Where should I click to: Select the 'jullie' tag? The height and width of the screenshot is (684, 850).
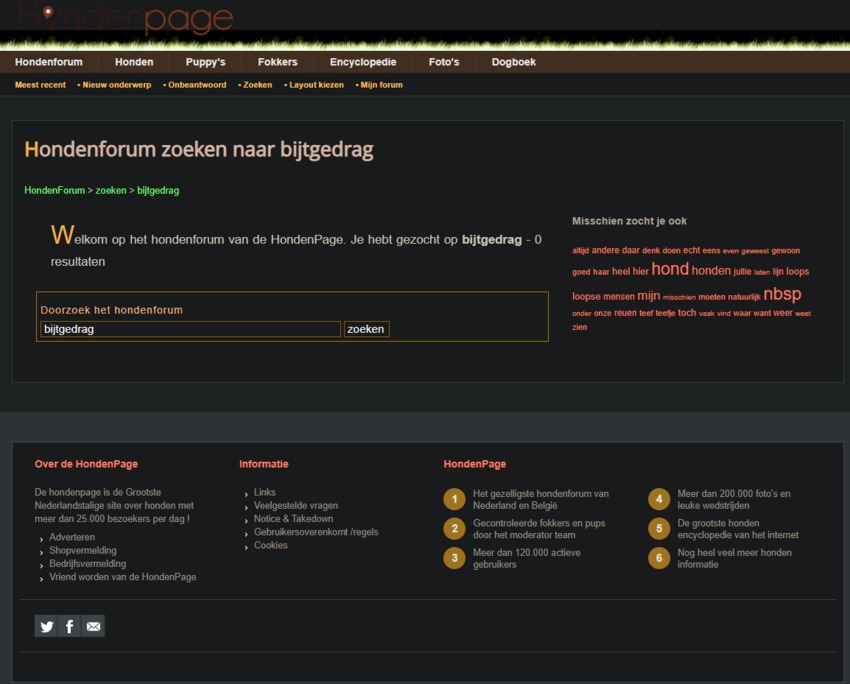[742, 272]
